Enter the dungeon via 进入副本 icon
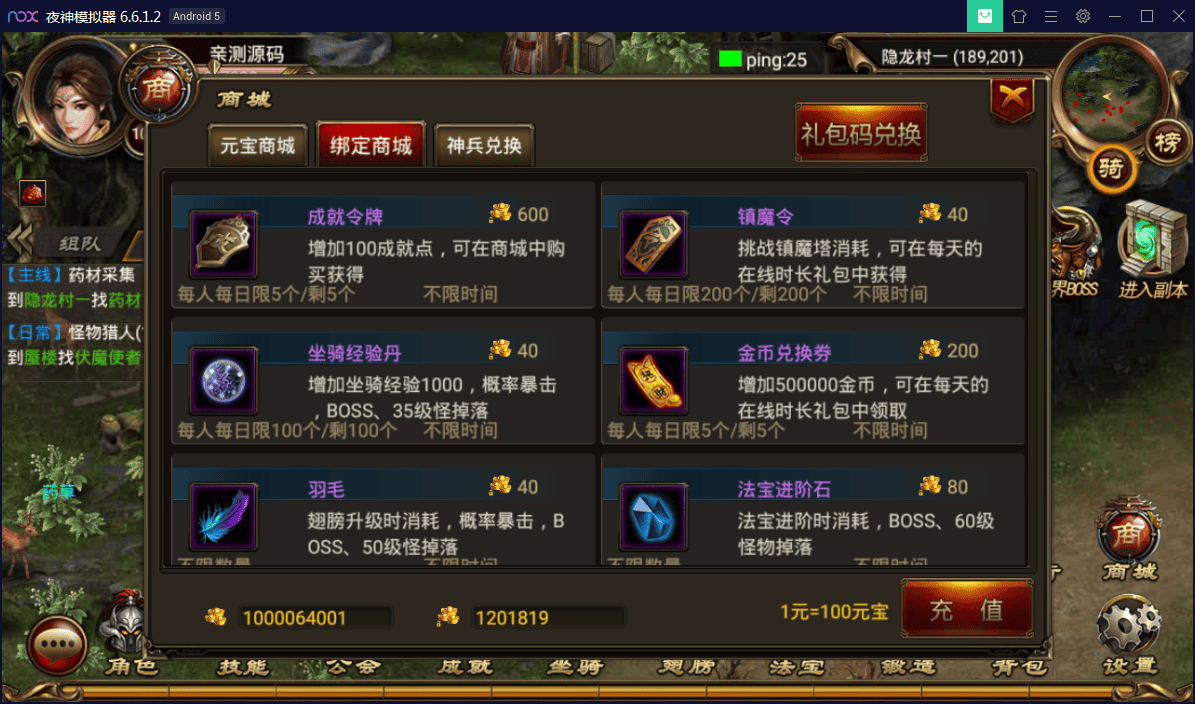The image size is (1195, 704). point(1152,250)
